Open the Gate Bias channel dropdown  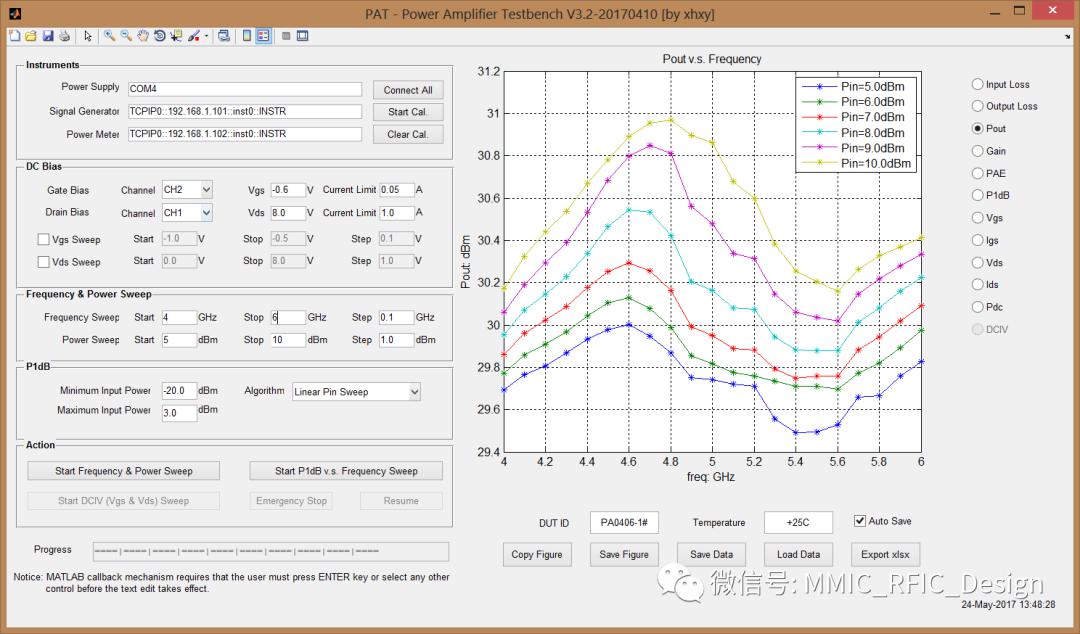coord(187,189)
